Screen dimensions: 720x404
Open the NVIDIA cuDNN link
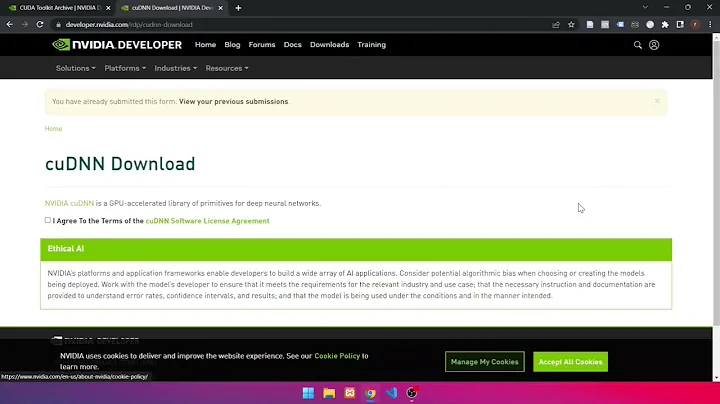click(69, 203)
